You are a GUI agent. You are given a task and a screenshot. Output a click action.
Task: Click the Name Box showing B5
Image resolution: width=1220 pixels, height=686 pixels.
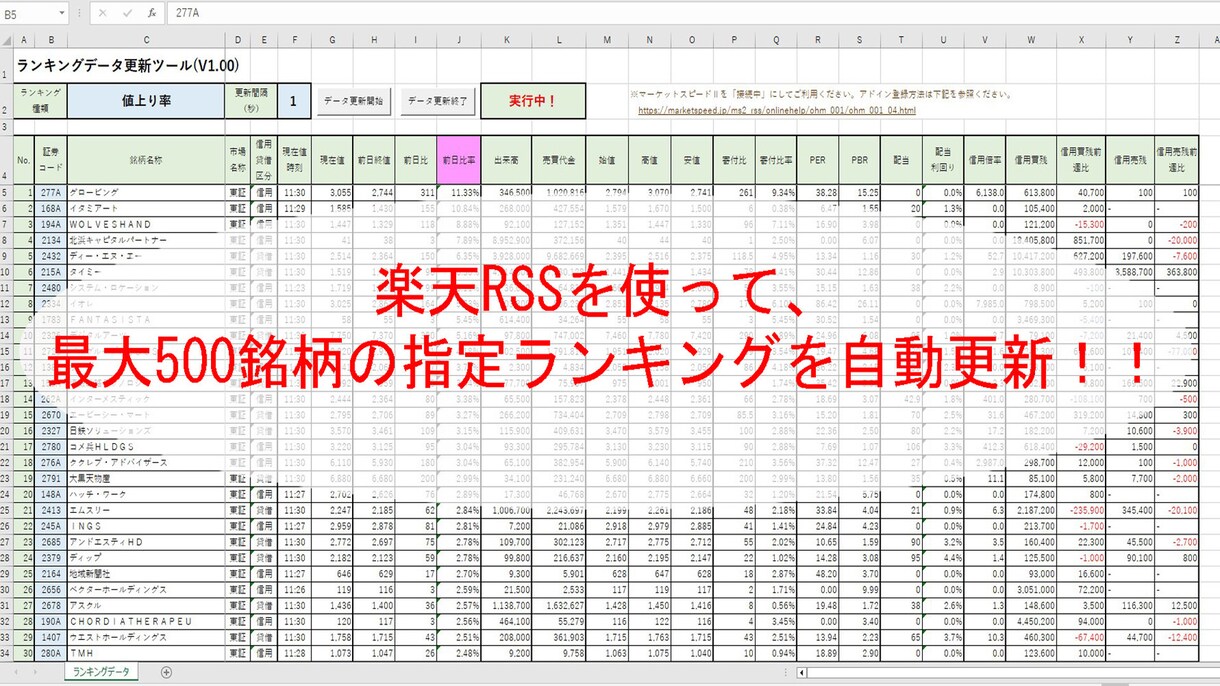click(x=29, y=13)
